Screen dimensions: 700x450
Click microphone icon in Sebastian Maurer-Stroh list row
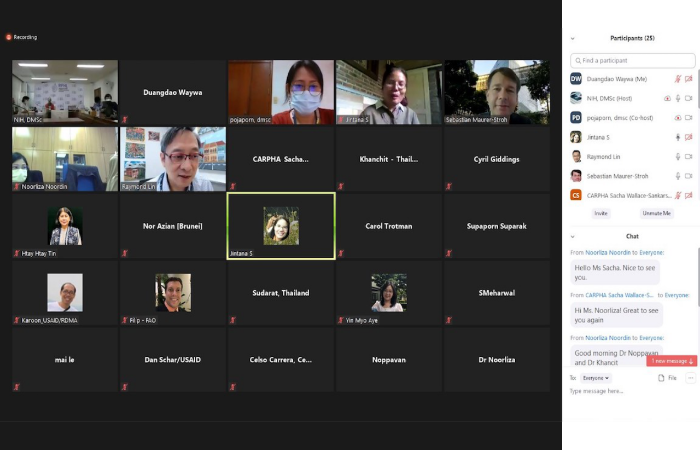pos(678,176)
